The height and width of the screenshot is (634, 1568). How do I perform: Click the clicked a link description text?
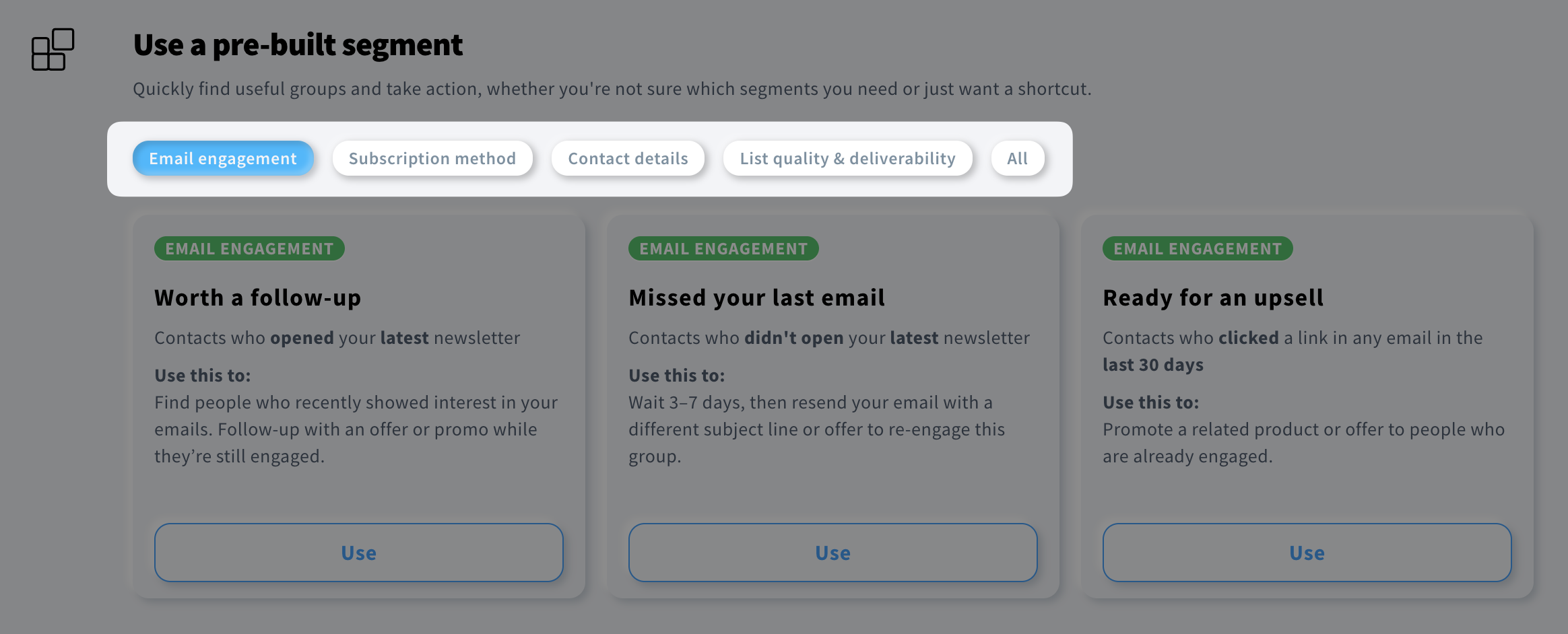(1292, 338)
